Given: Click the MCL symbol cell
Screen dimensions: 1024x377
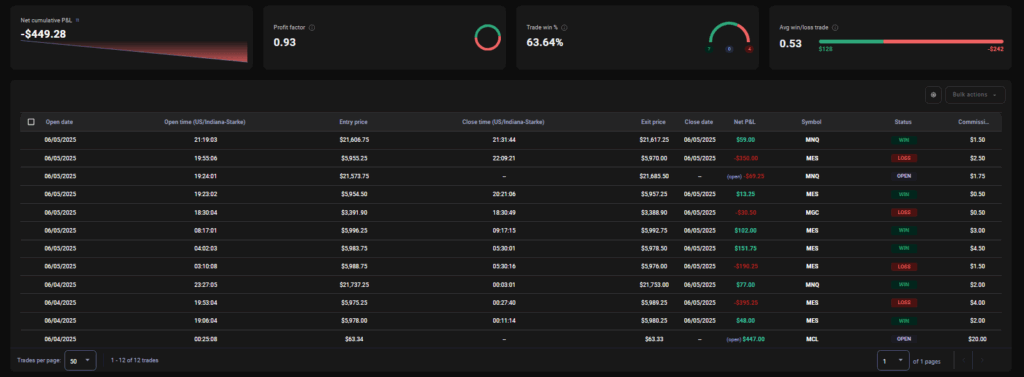Looking at the screenshot, I should [x=812, y=339].
